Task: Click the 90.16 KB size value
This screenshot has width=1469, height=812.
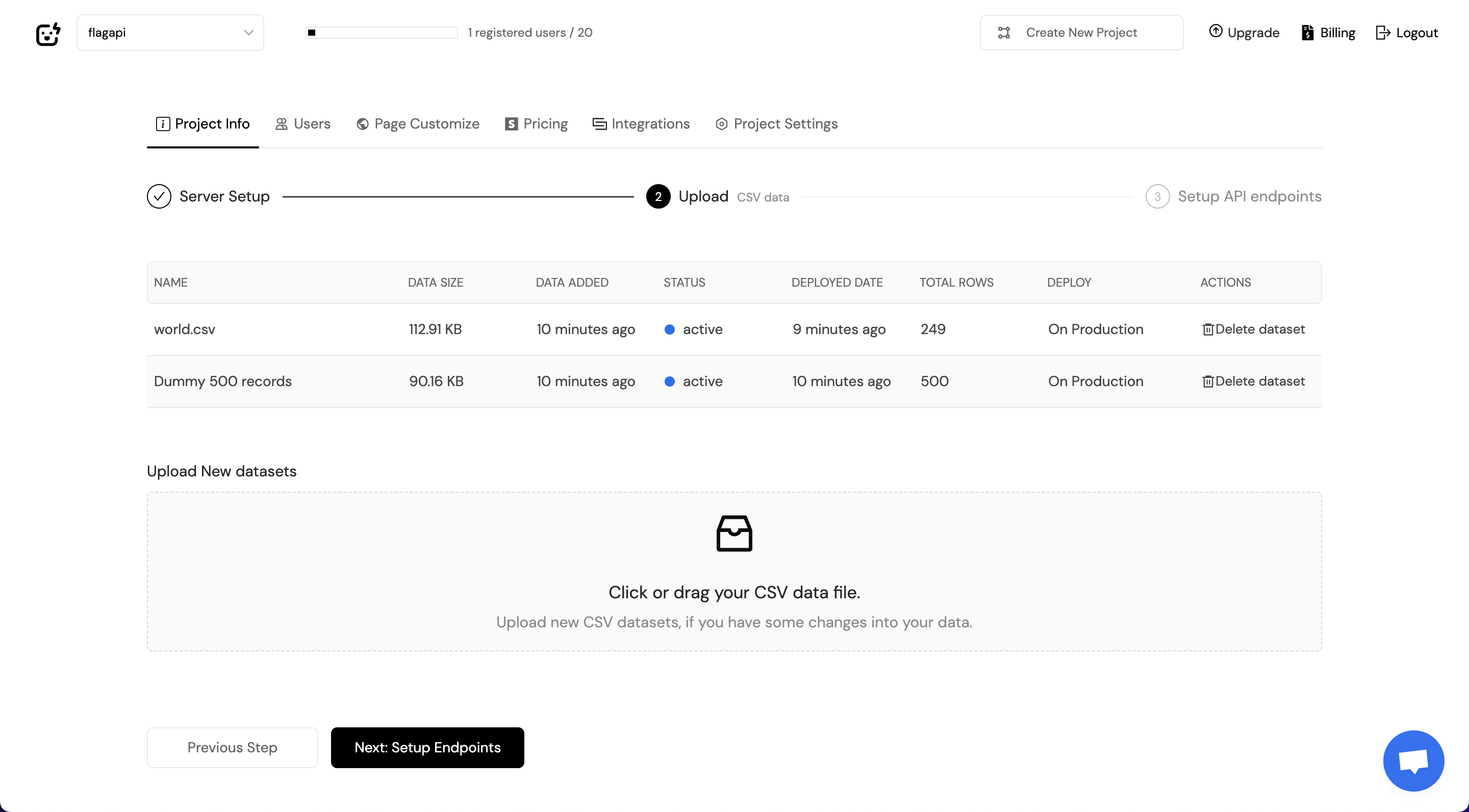Action: (x=436, y=381)
